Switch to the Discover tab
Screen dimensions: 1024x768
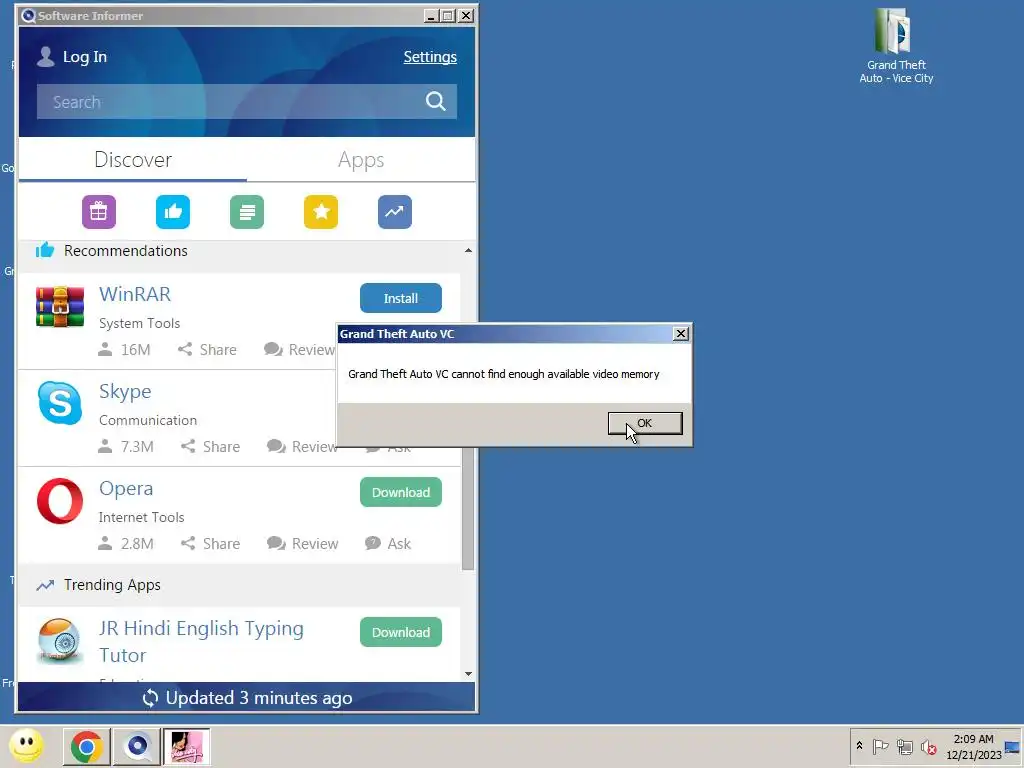click(x=133, y=160)
